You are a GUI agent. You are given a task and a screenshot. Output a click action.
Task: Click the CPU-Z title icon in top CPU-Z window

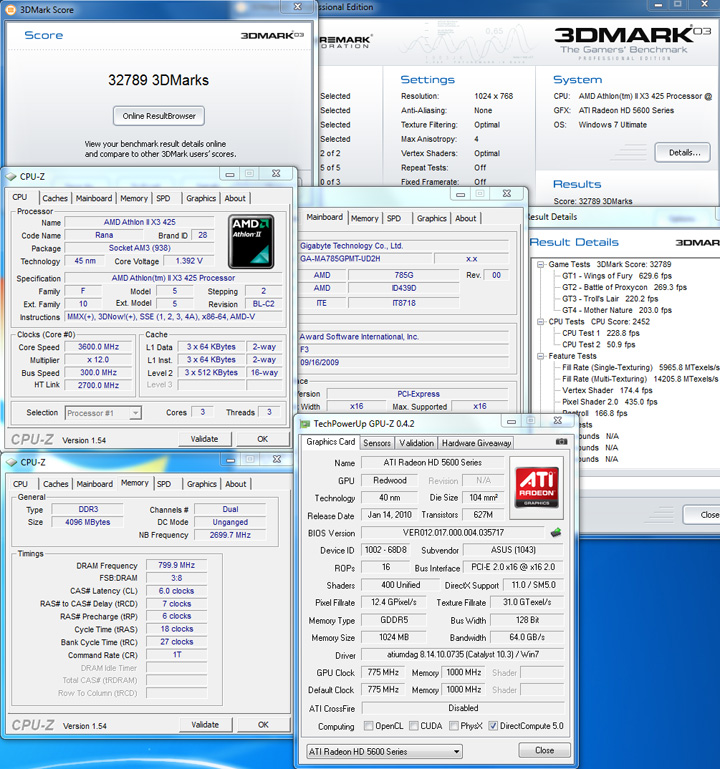coord(11,177)
